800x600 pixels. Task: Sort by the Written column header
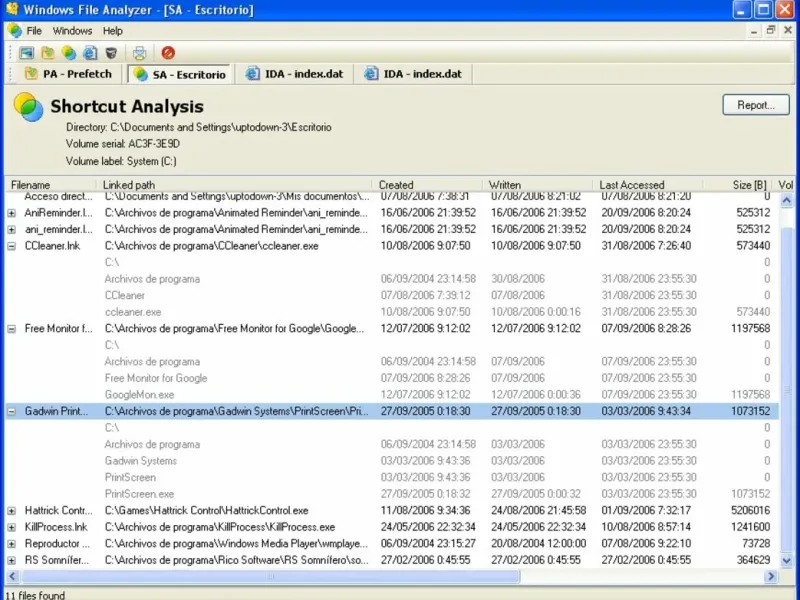[x=537, y=185]
